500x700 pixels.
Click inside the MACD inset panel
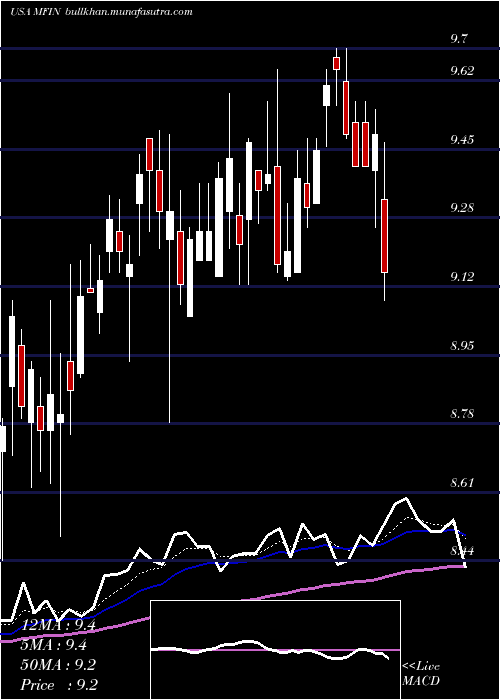point(275,650)
